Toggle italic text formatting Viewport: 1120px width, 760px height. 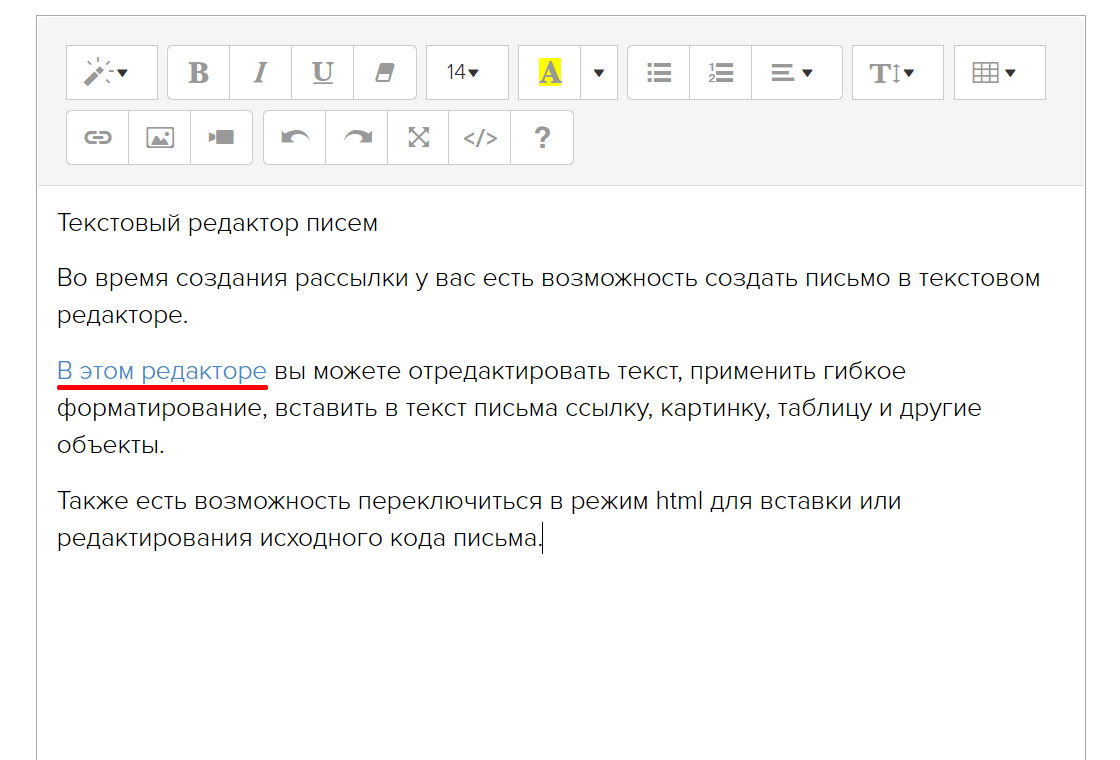tap(260, 73)
